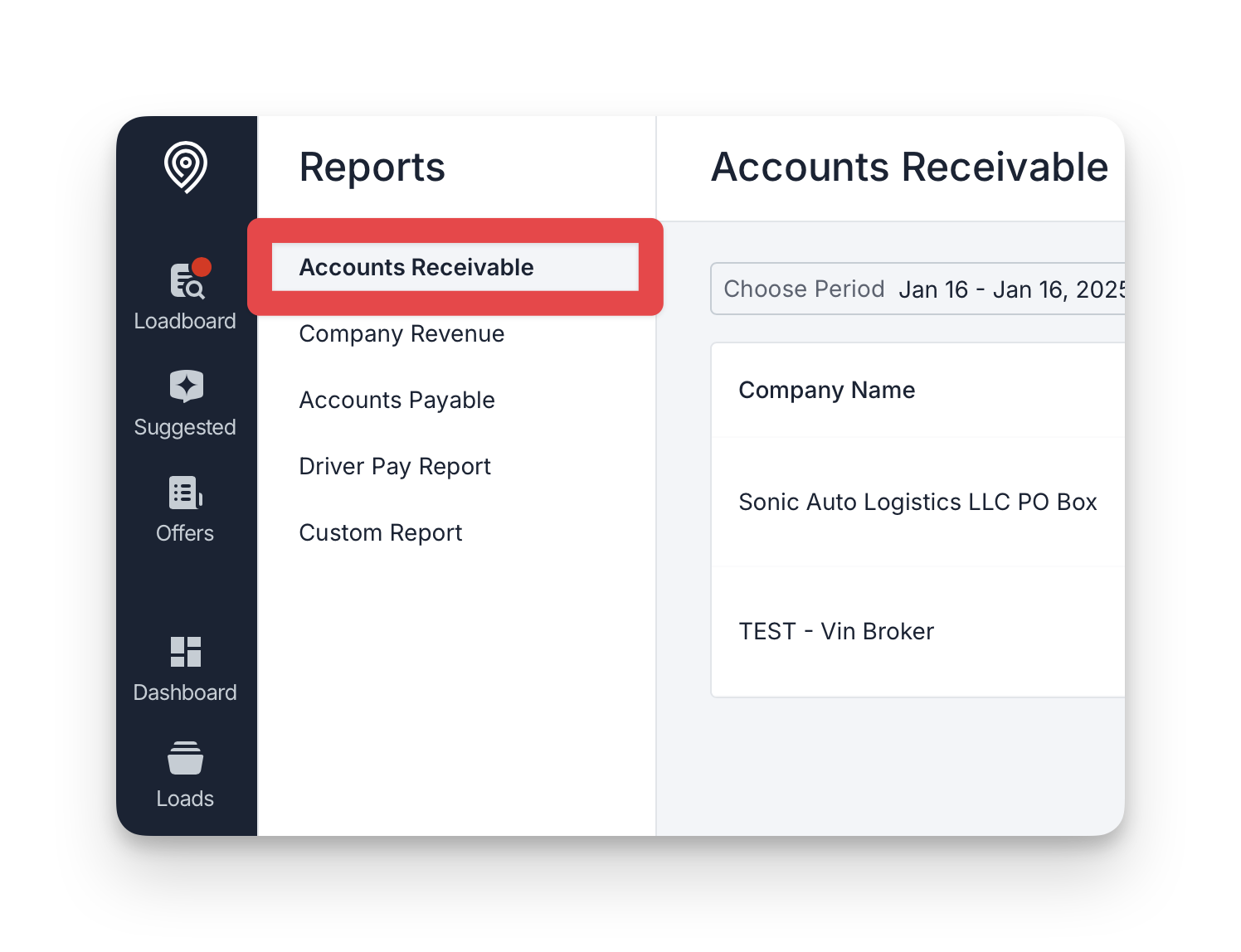Open the Loadboard search icon
The image size is (1241, 952).
coord(187,280)
